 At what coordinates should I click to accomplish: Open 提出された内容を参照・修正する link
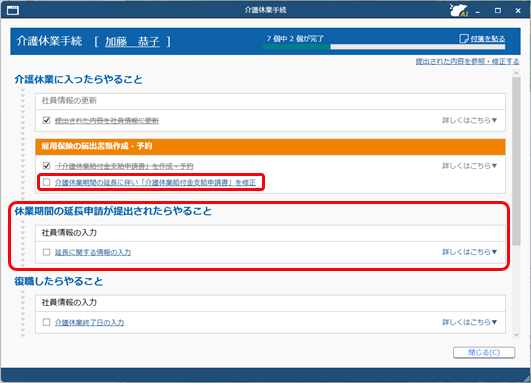[x=467, y=61]
